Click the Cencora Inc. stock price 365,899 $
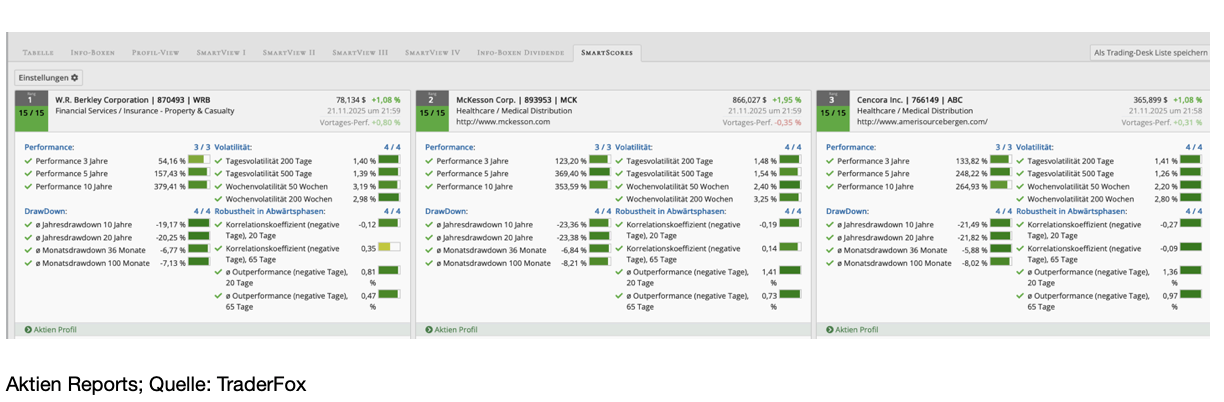 click(1135, 100)
